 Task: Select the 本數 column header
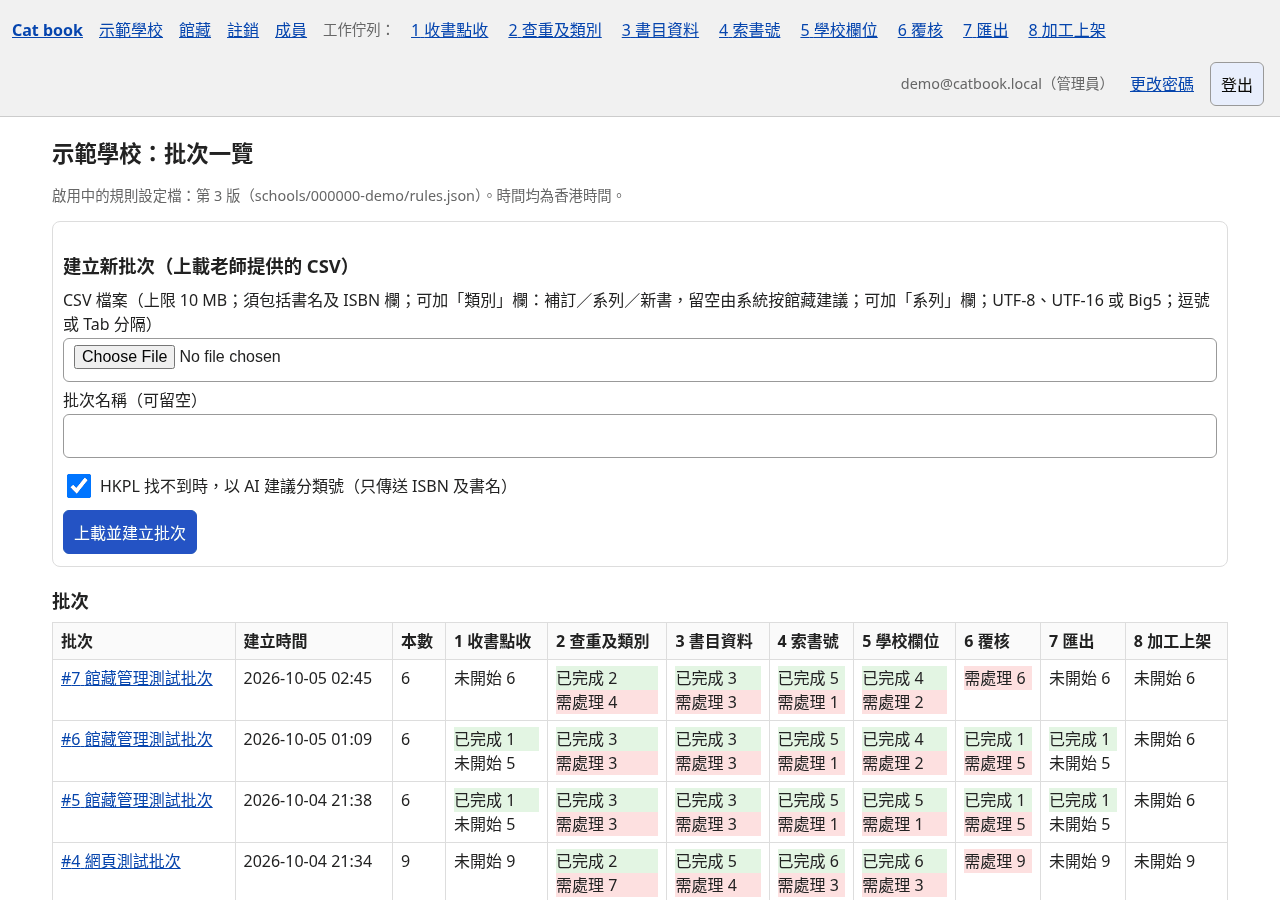[419, 641]
